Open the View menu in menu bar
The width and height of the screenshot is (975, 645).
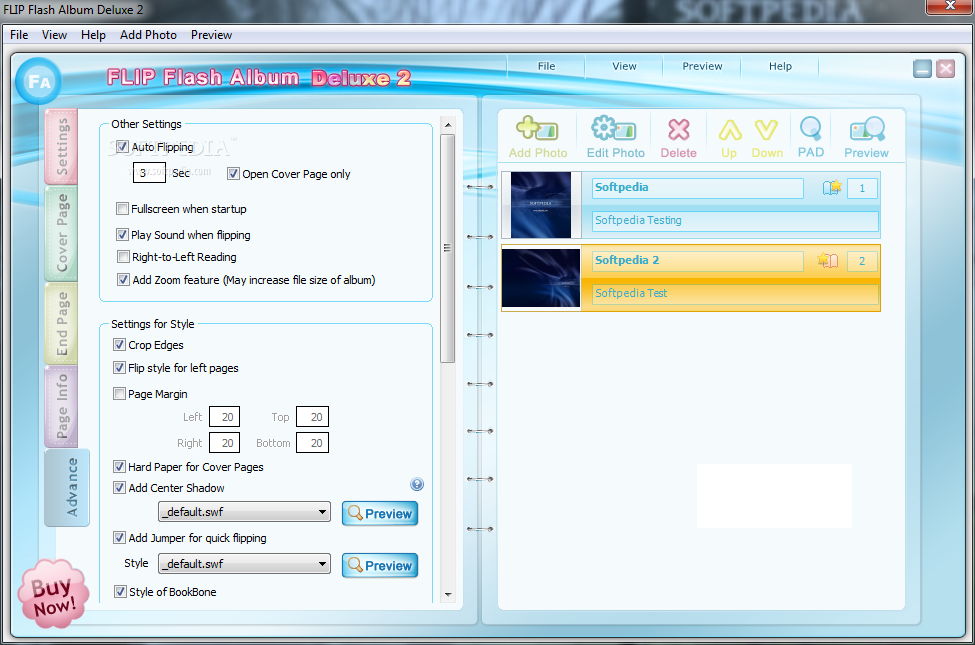click(x=54, y=35)
